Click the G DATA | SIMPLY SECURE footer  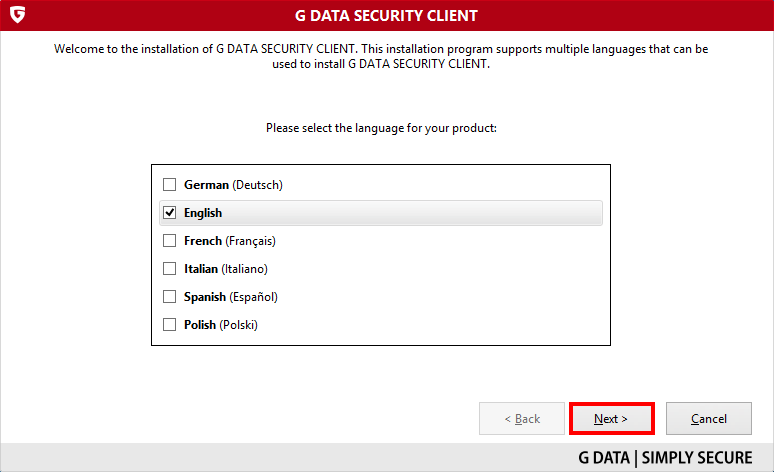pyautogui.click(x=665, y=458)
